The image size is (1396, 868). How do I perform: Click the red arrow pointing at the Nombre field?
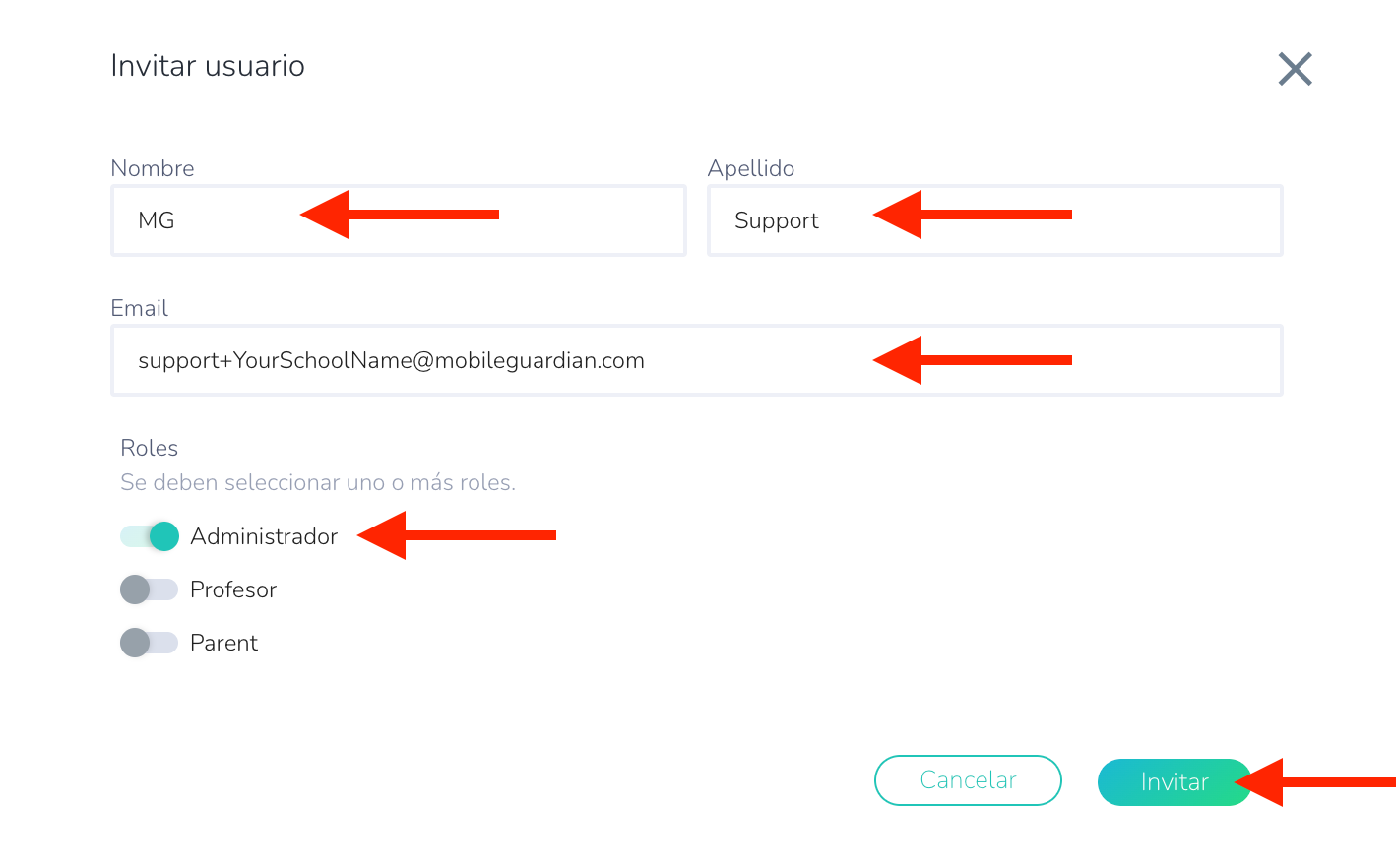399,215
